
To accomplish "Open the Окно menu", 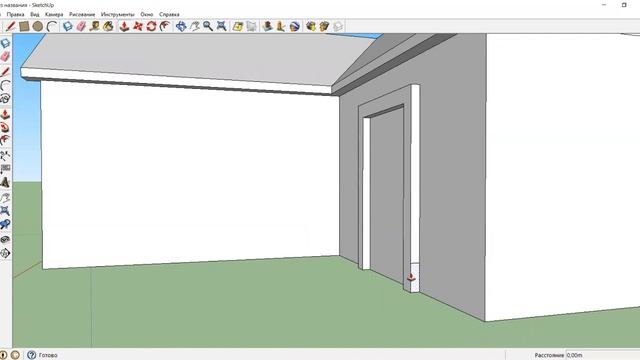I will point(147,14).
